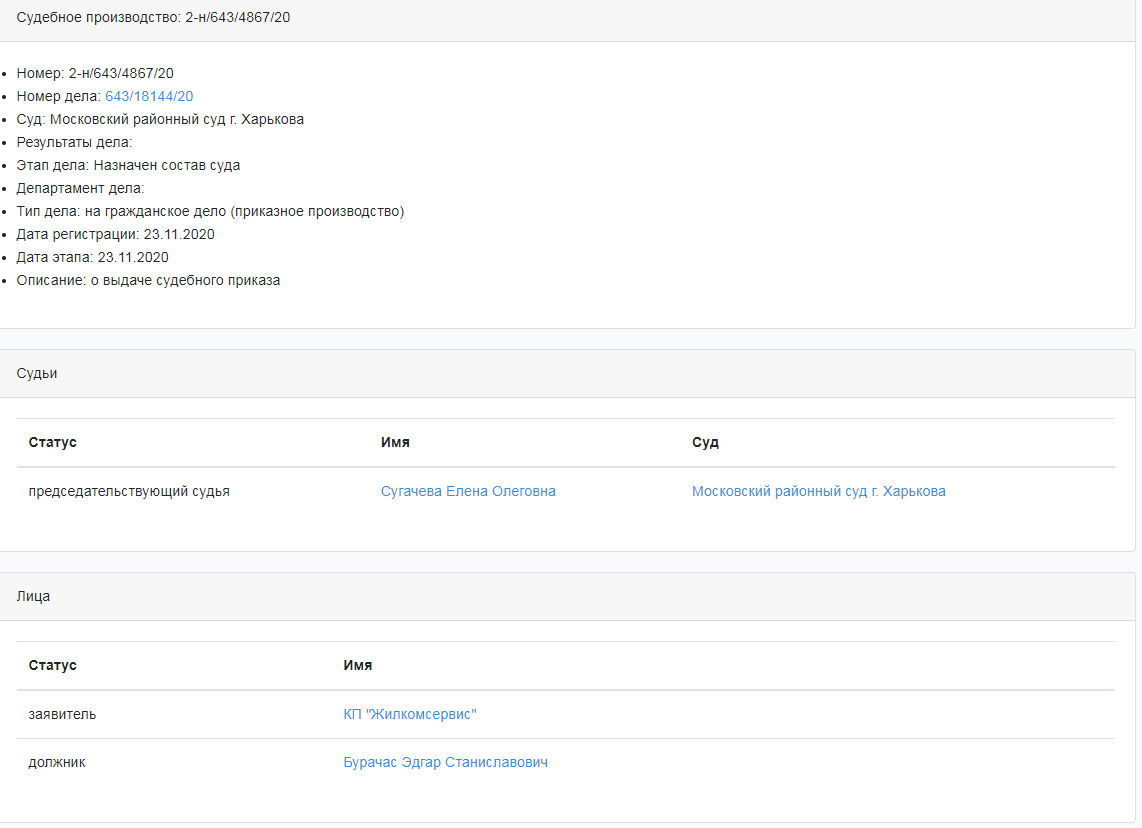Click the Судьи panel header
1142x828 pixels.
(x=37, y=373)
